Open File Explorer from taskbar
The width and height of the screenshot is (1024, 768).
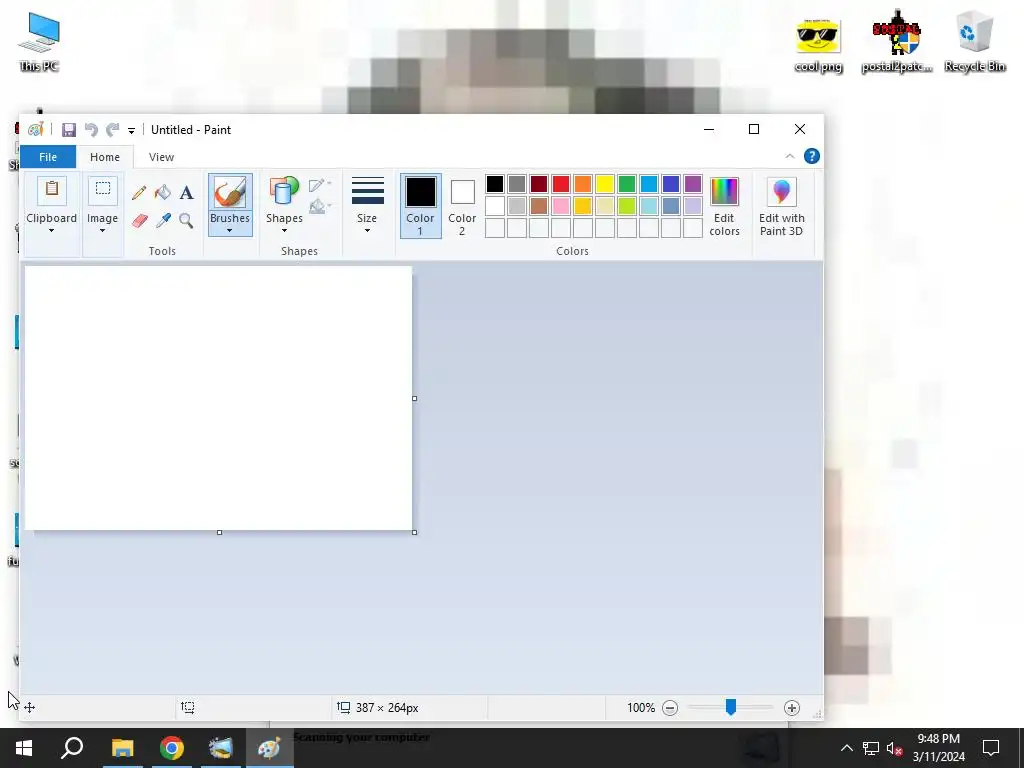click(122, 748)
